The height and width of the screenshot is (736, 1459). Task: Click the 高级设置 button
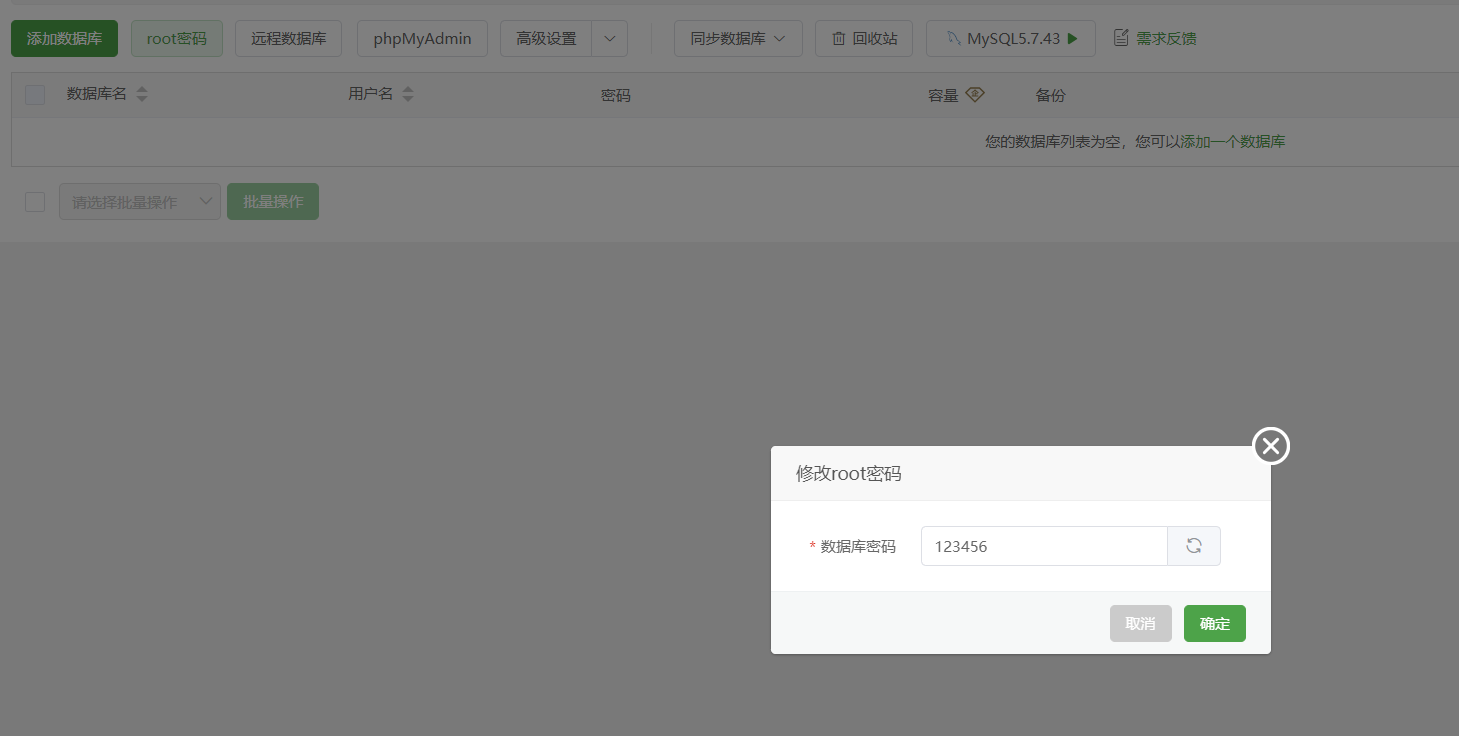click(546, 39)
